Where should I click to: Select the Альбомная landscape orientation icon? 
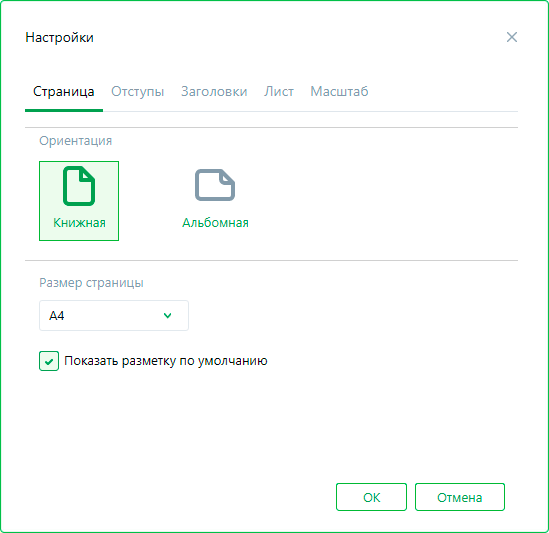pos(215,185)
